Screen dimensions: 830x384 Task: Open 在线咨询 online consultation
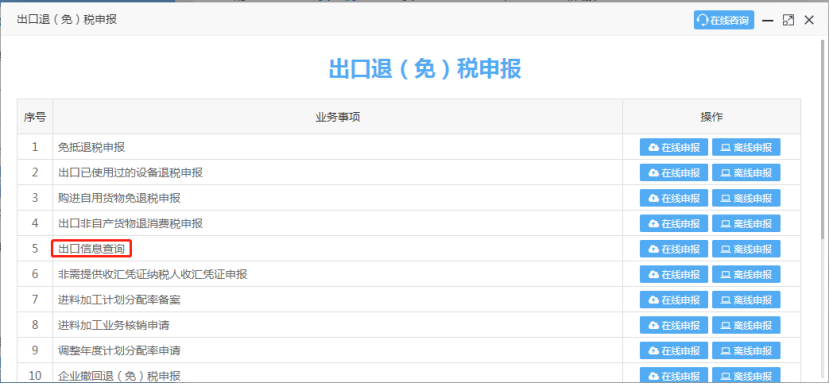tap(724, 20)
